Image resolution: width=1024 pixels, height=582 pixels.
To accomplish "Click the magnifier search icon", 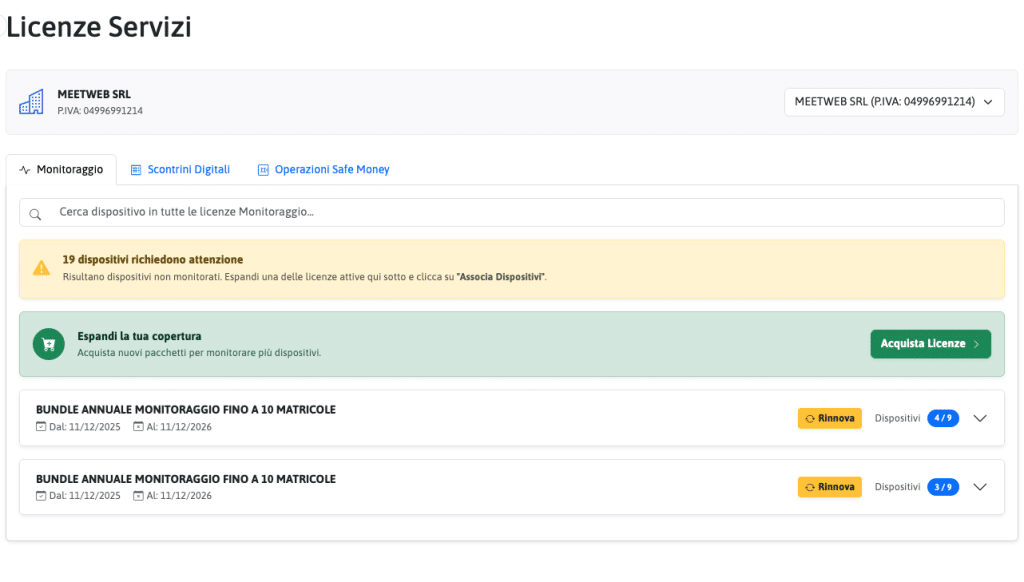I will (35, 213).
